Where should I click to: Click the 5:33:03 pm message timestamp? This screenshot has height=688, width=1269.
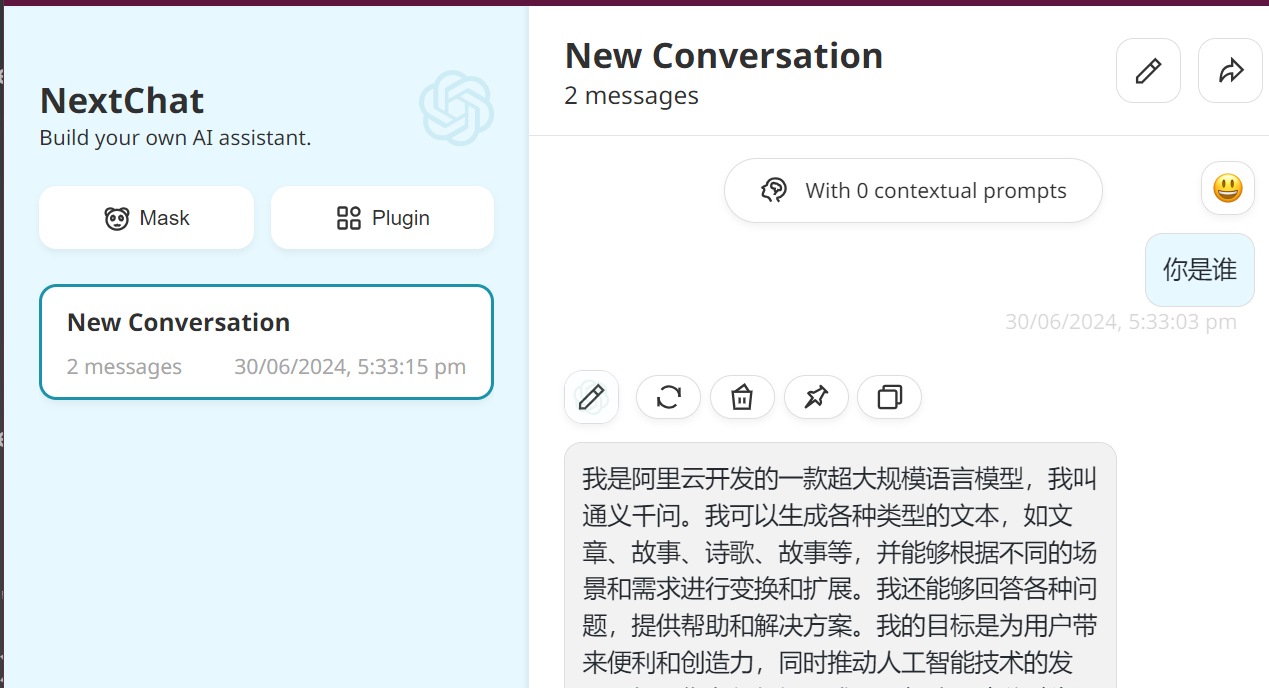[1121, 322]
